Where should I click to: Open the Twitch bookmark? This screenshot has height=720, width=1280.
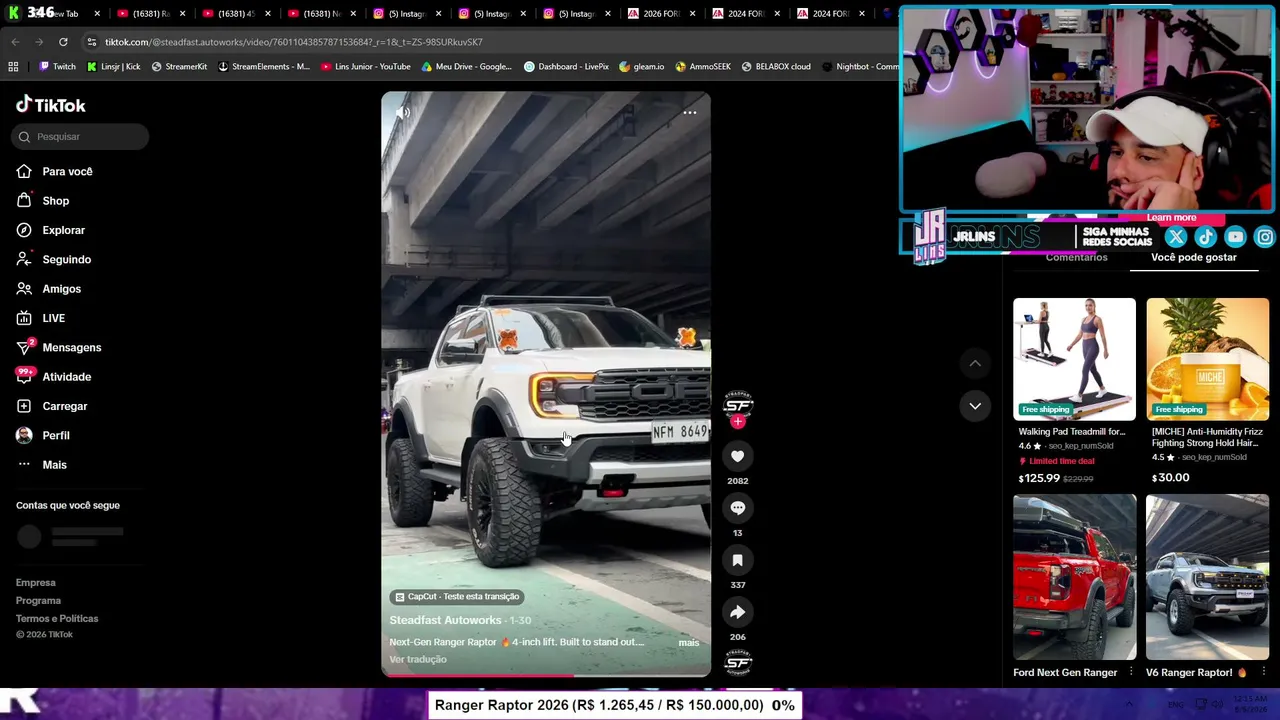[57, 67]
